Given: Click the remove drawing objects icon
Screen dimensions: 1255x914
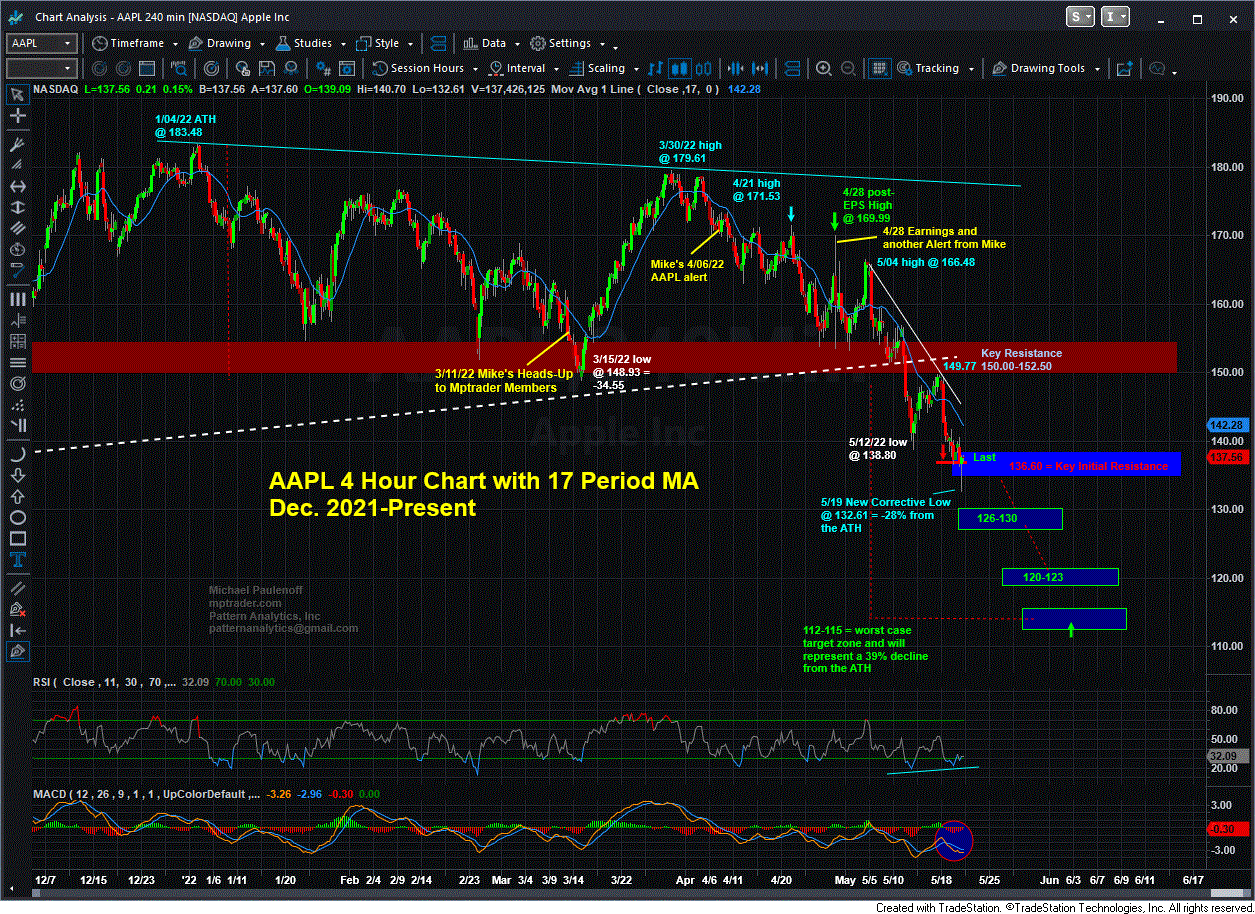Looking at the screenshot, I should [x=17, y=608].
